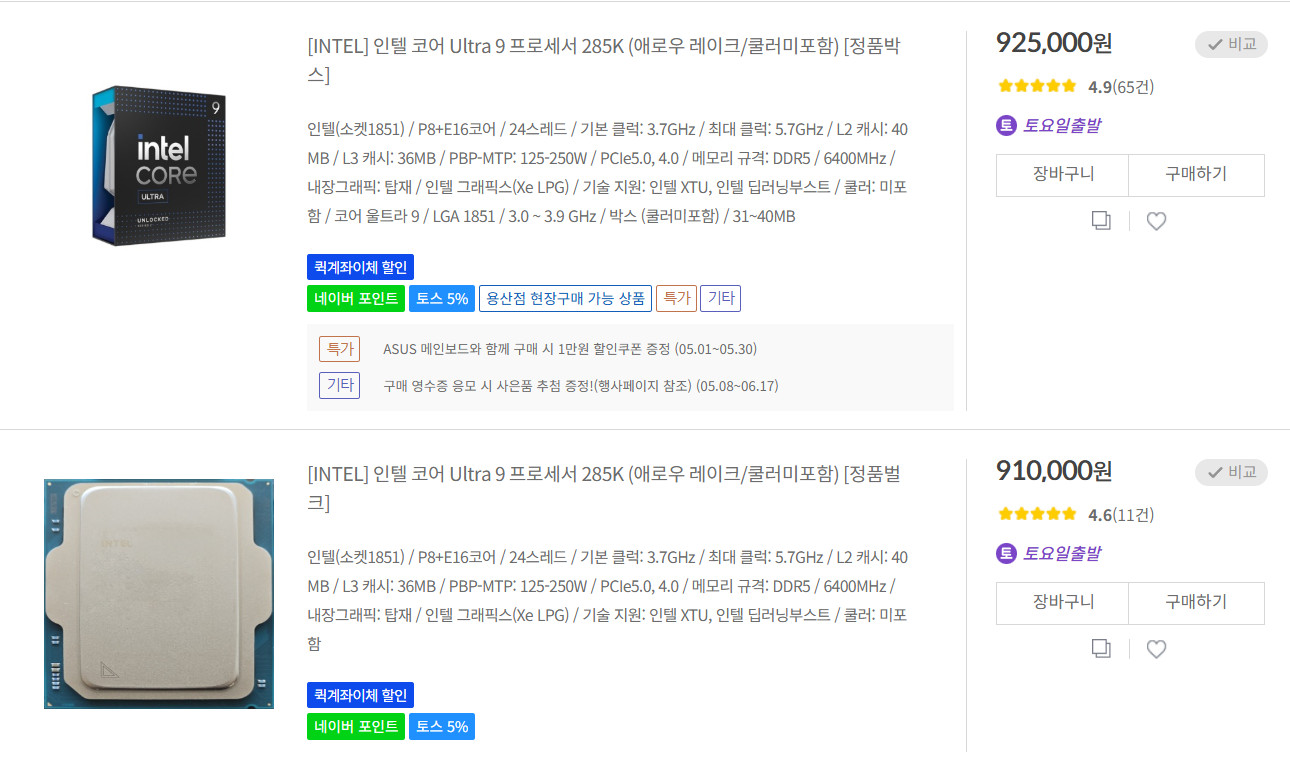Click the purple 토요일출발 badge on the 정품벌크 listing
1290x757 pixels.
click(x=1049, y=554)
